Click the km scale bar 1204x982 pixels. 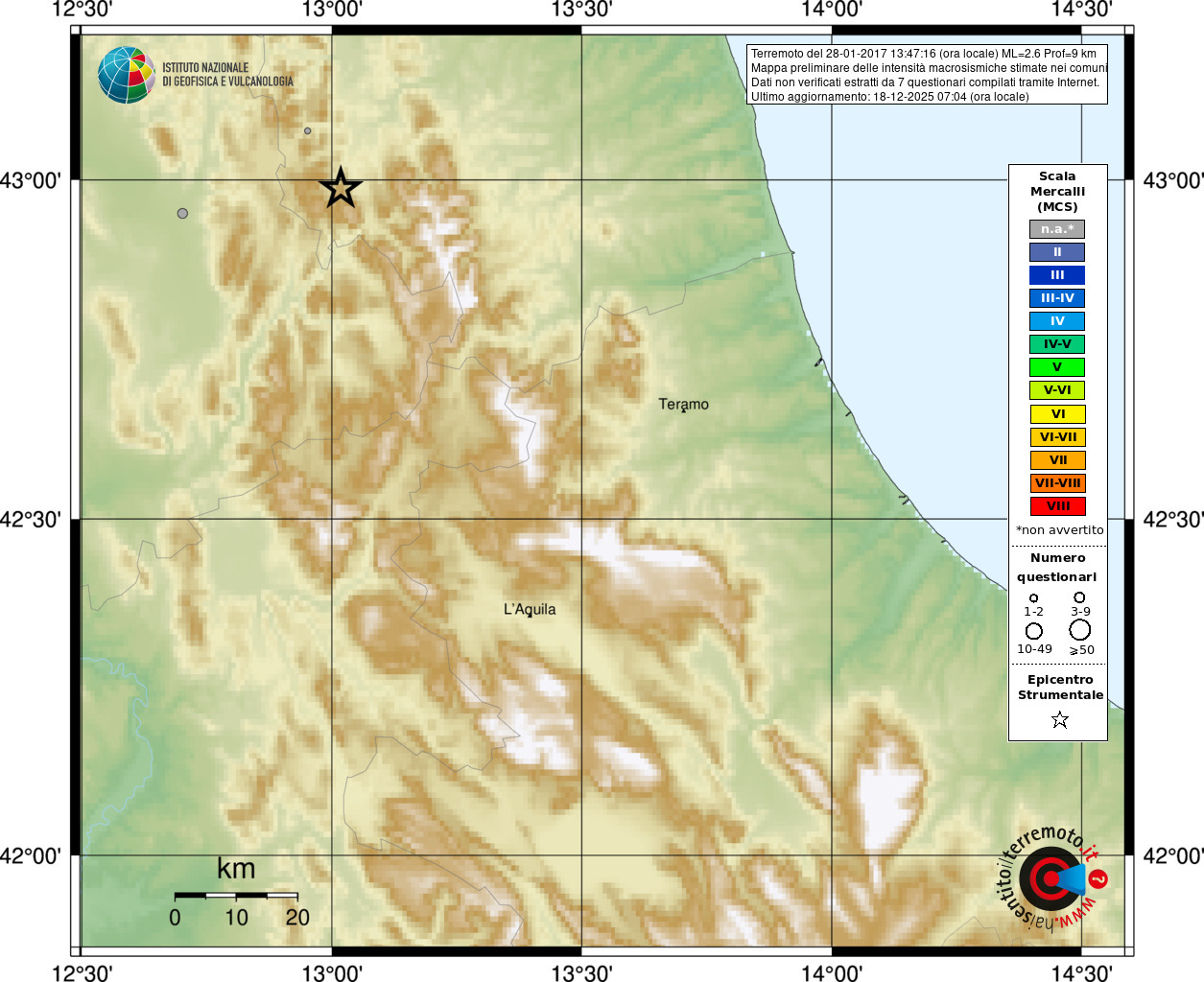point(236,895)
